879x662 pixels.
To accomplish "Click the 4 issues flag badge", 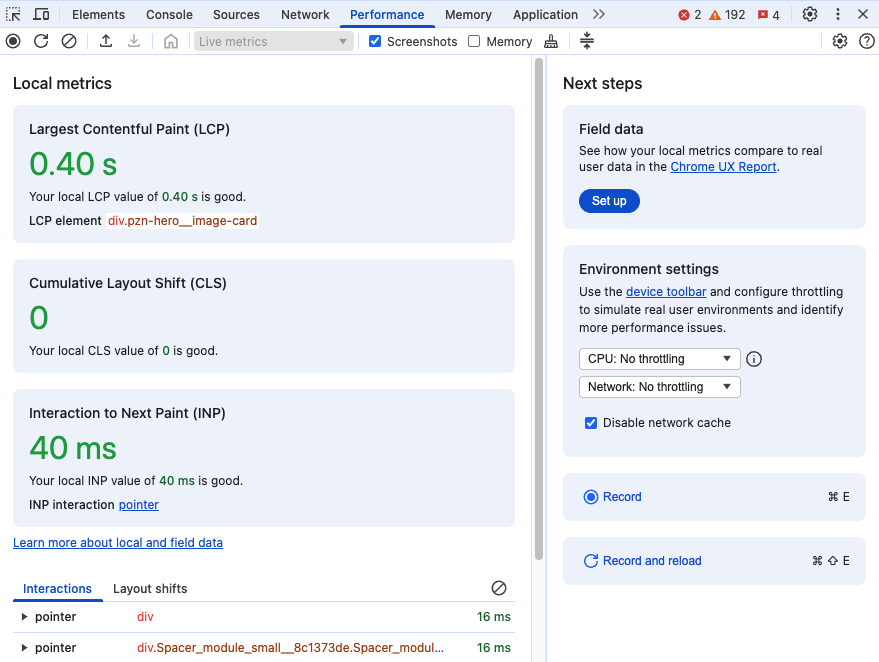I will (769, 15).
